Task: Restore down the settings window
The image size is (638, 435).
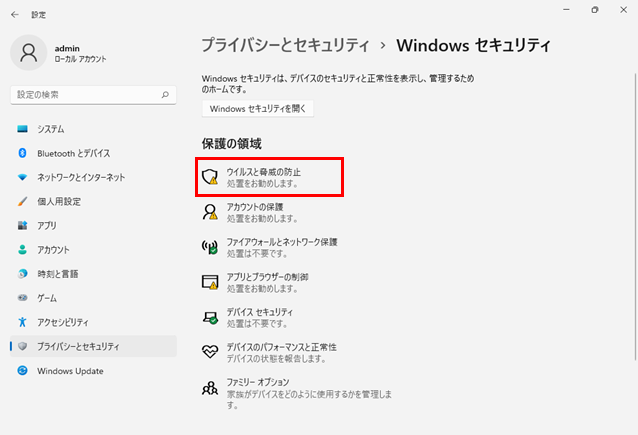Action: (595, 10)
